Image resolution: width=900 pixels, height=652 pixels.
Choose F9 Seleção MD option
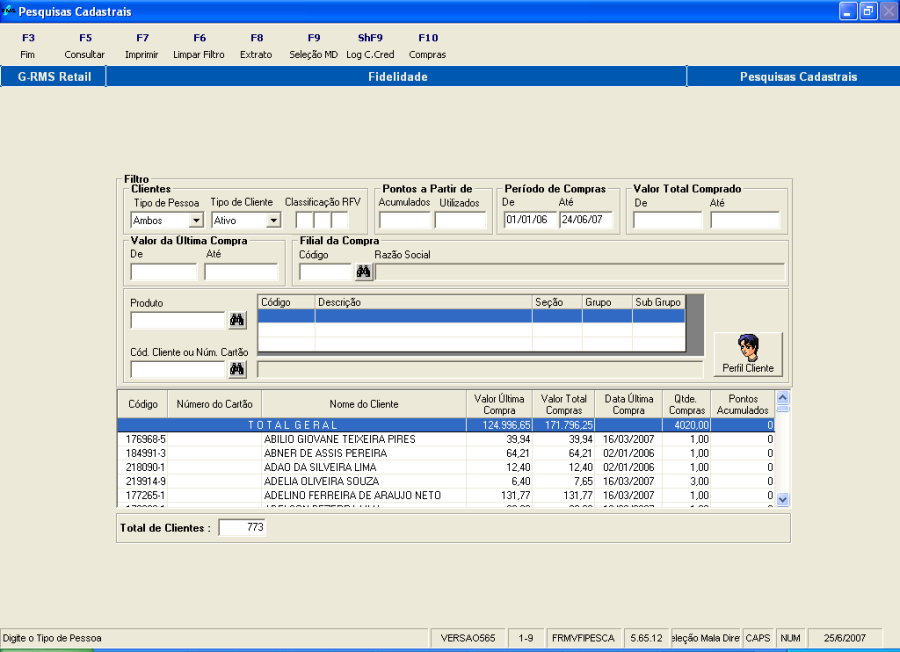313,46
